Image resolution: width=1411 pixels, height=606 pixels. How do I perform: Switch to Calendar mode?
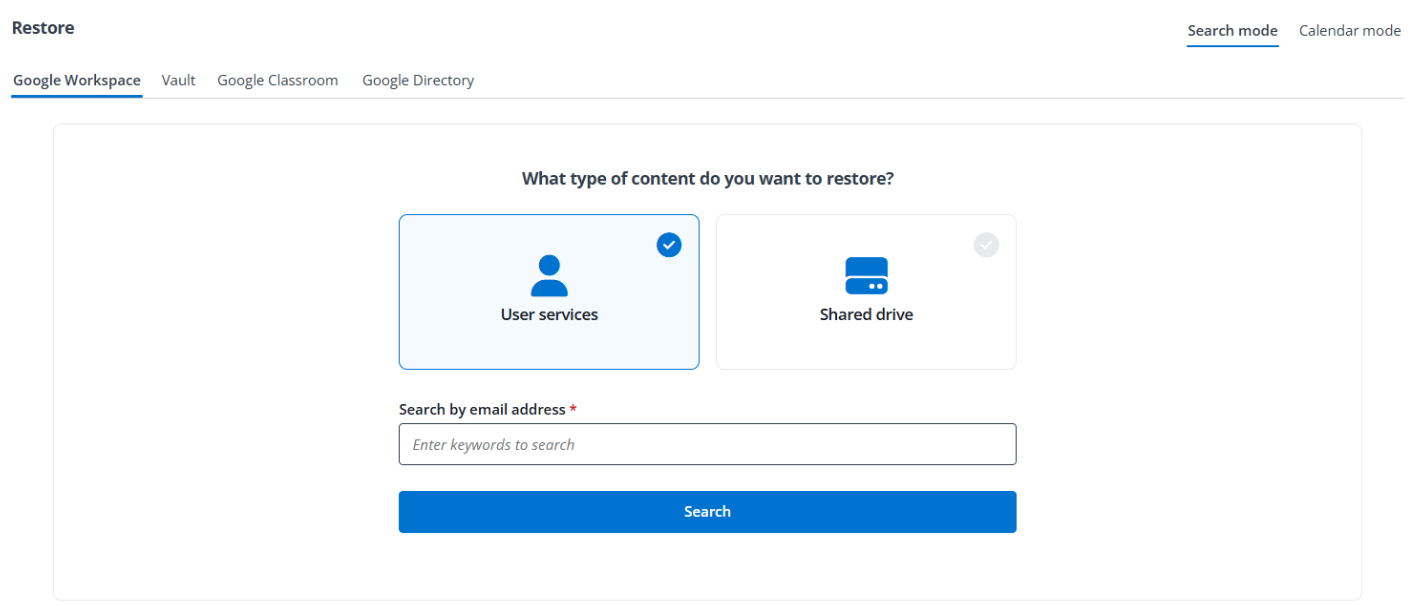(1349, 30)
